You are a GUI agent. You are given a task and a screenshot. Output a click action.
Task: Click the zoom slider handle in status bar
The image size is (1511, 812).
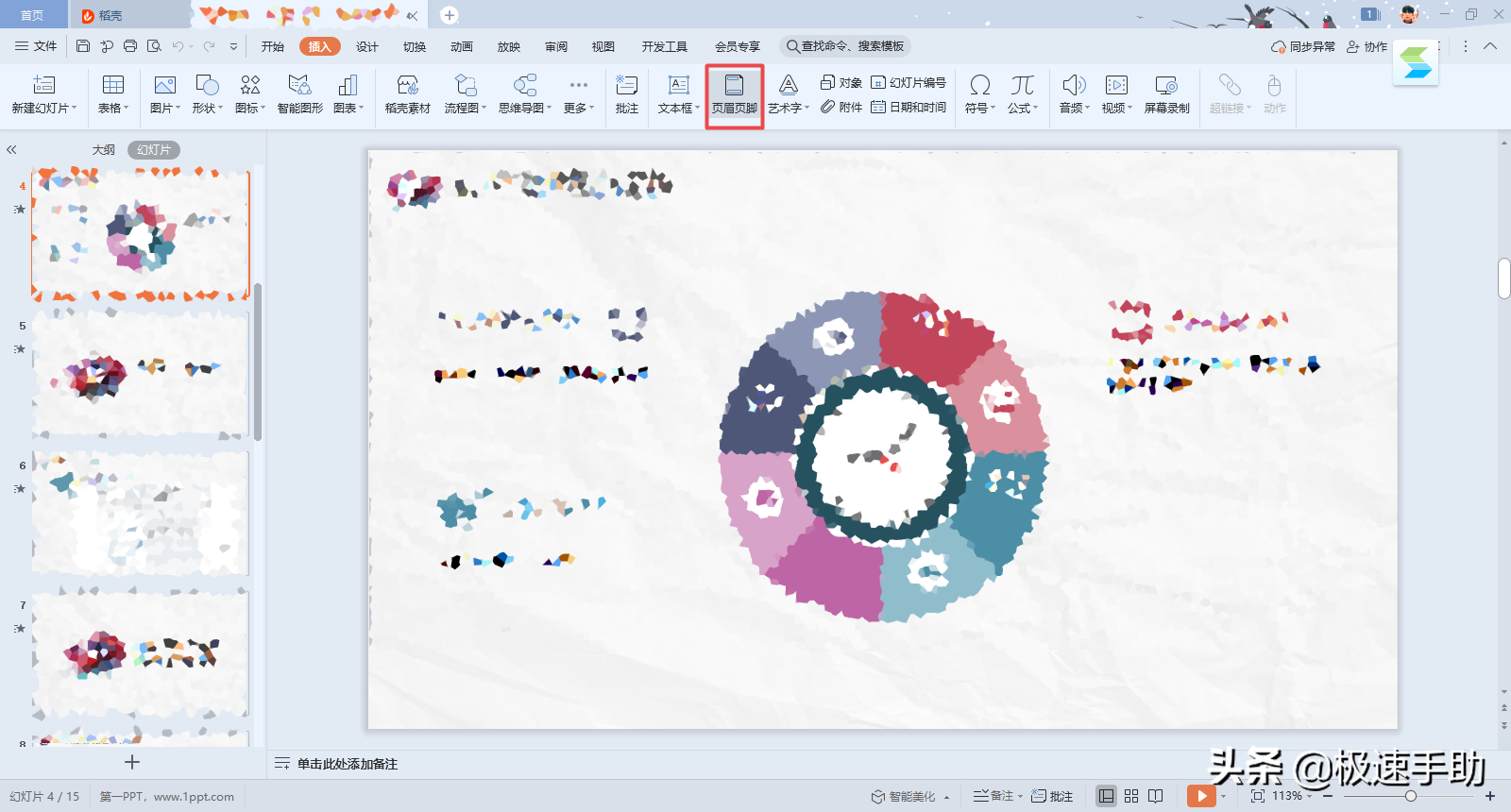pyautogui.click(x=1410, y=796)
